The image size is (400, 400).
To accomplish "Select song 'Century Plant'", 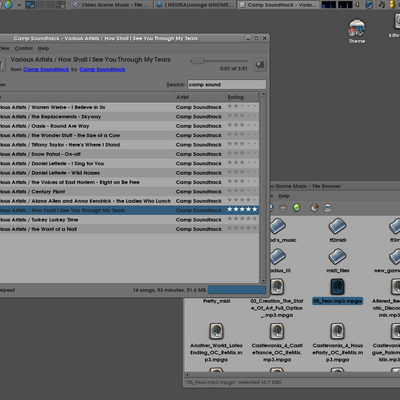I will [129, 191].
